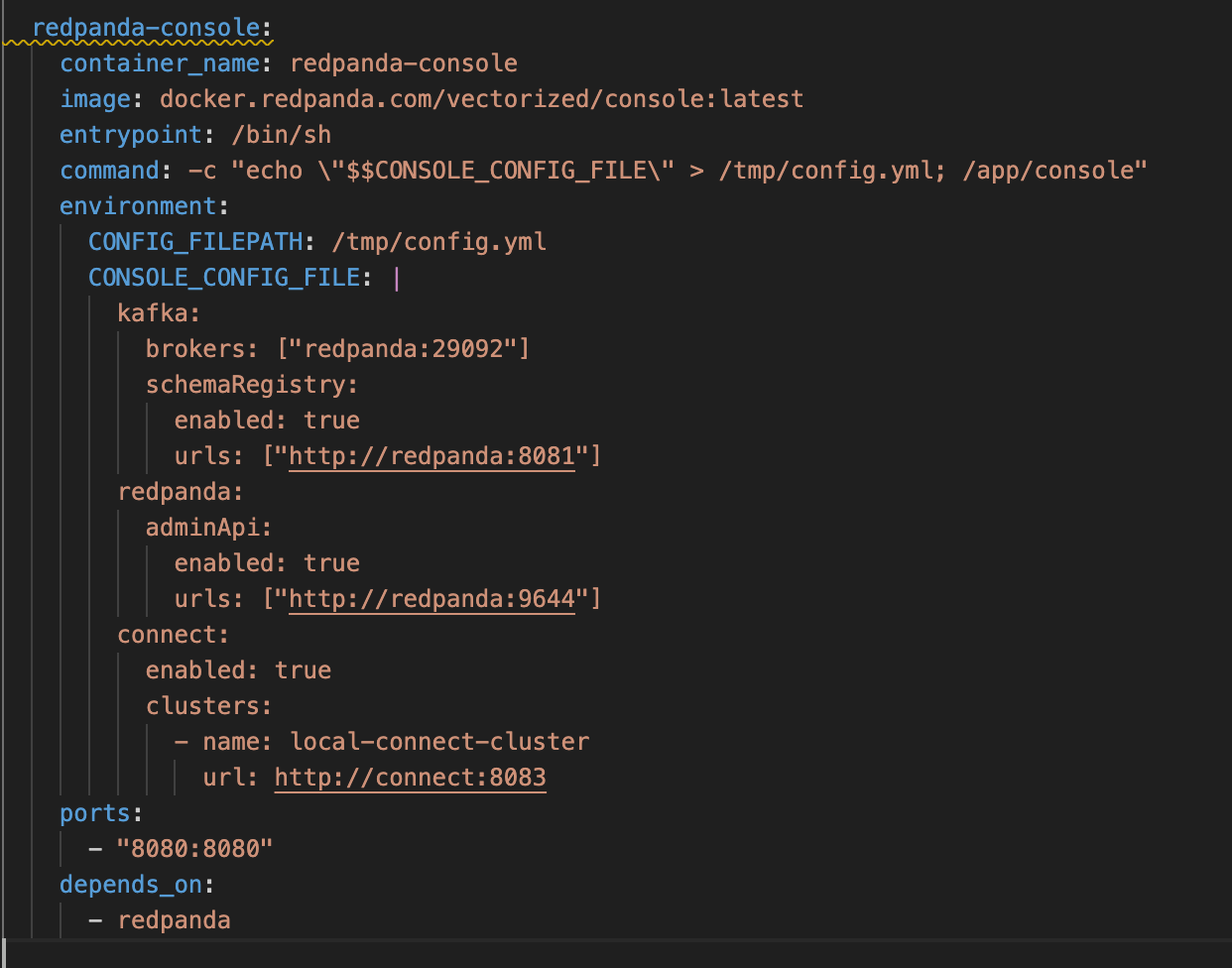This screenshot has width=1232, height=968.
Task: Click the "8080:8080" port mapping
Action: pyautogui.click(x=194, y=849)
